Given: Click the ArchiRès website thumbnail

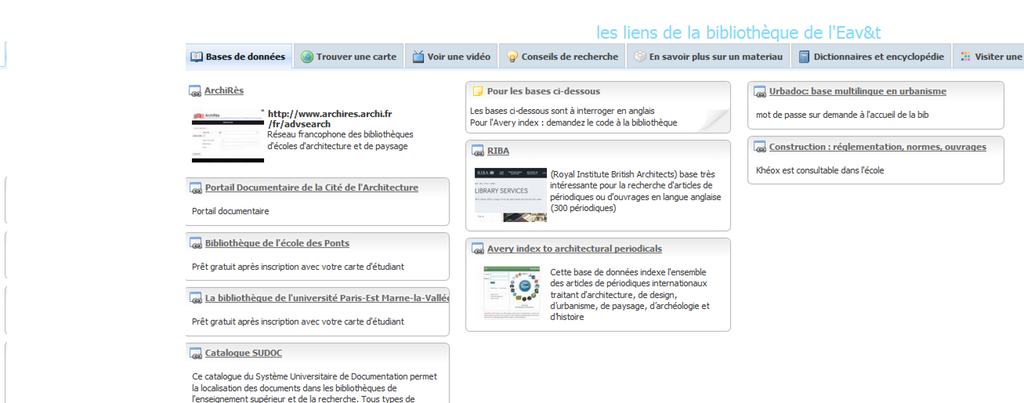Looking at the screenshot, I should point(228,136).
